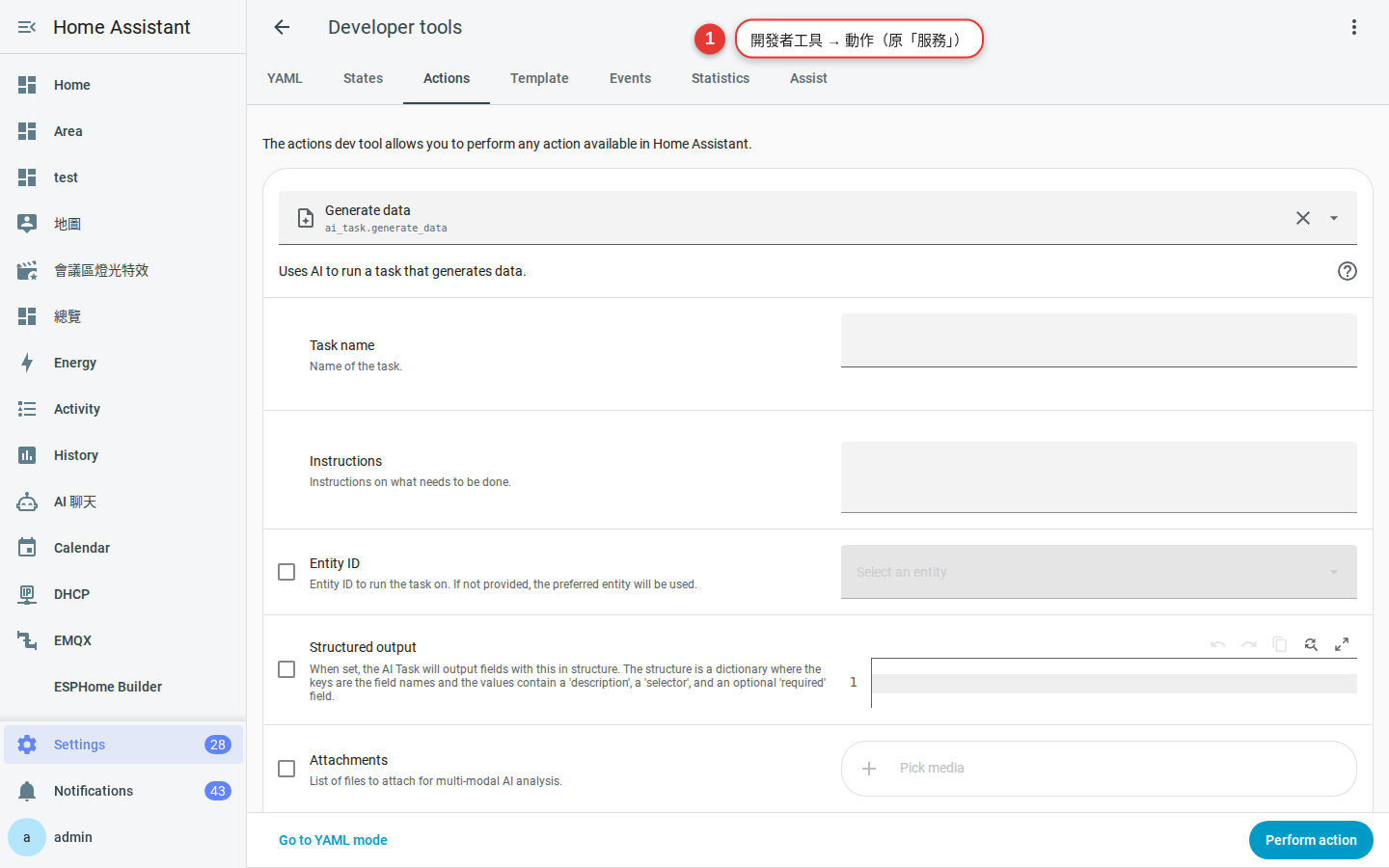
Task: Open the Select an entity dropdown
Action: tap(1099, 572)
